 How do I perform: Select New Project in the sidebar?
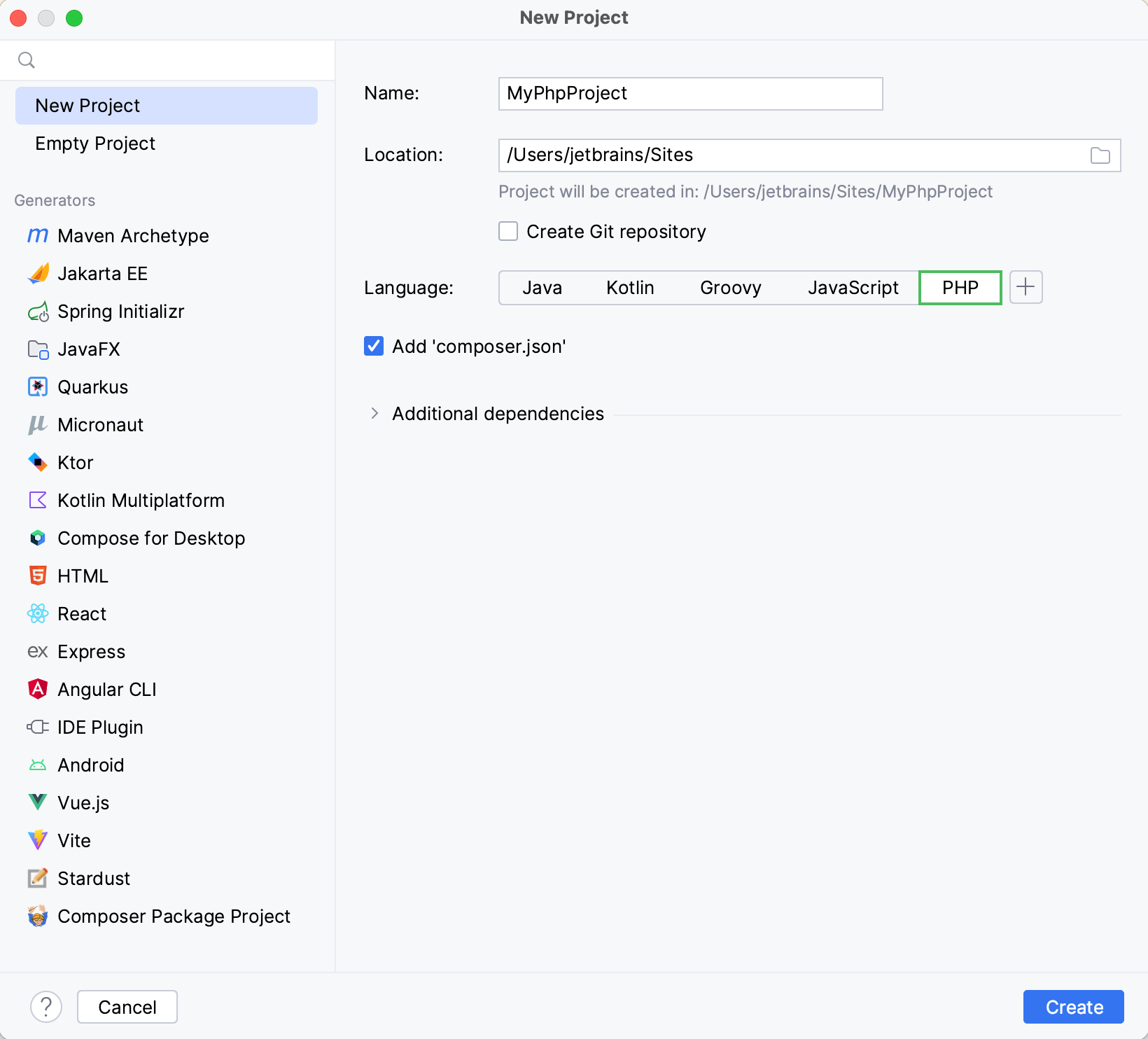point(167,106)
